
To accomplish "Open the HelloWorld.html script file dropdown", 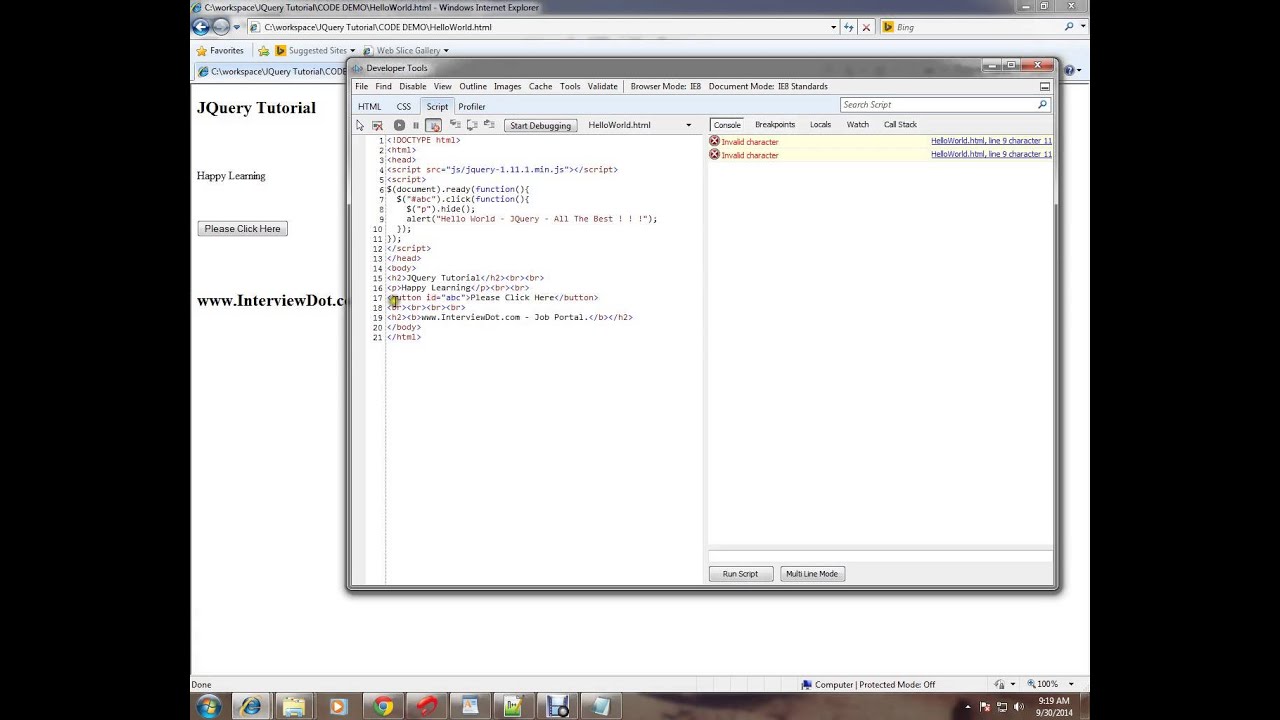I will coord(688,125).
